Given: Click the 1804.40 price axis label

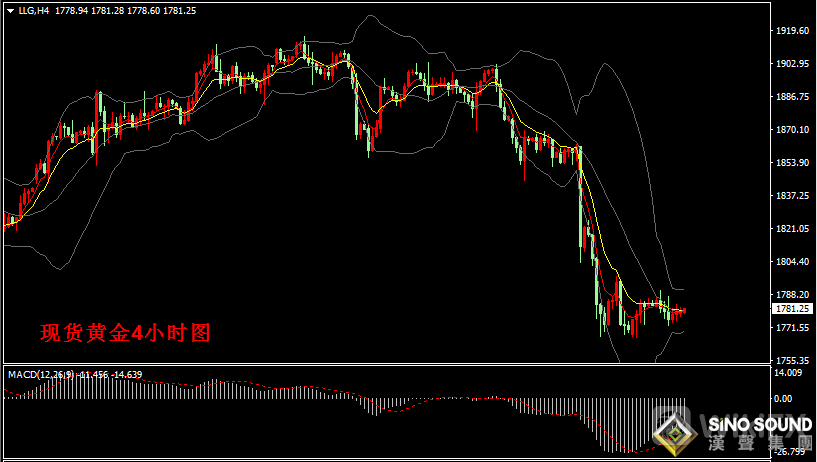Looking at the screenshot, I should point(792,262).
